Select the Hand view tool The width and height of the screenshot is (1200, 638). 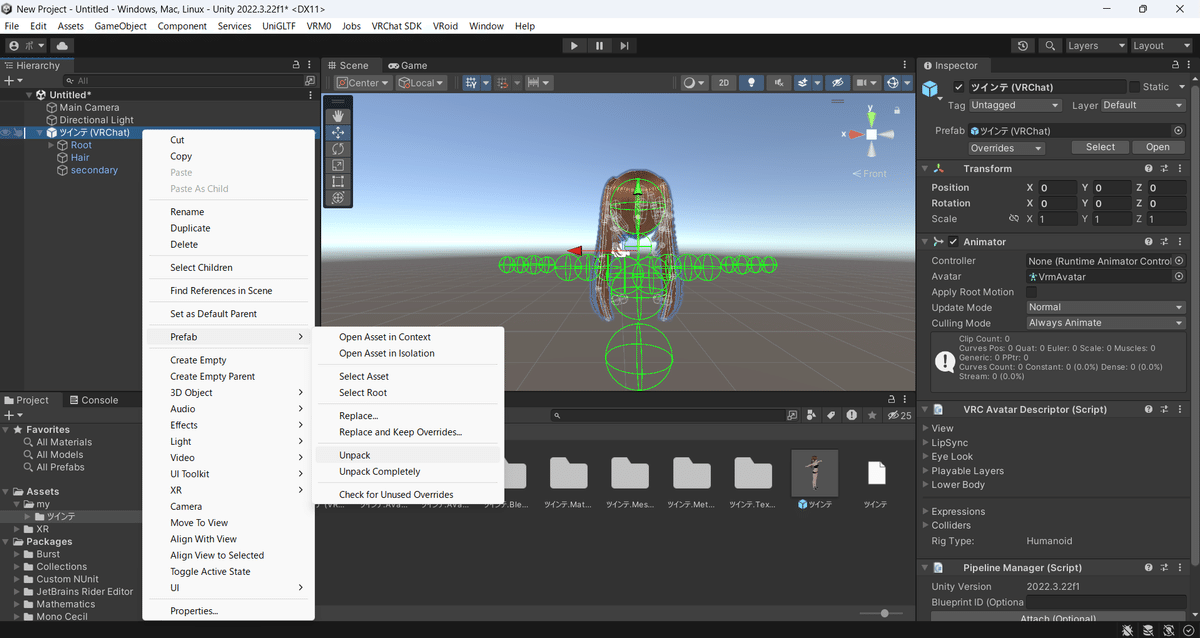[338, 116]
